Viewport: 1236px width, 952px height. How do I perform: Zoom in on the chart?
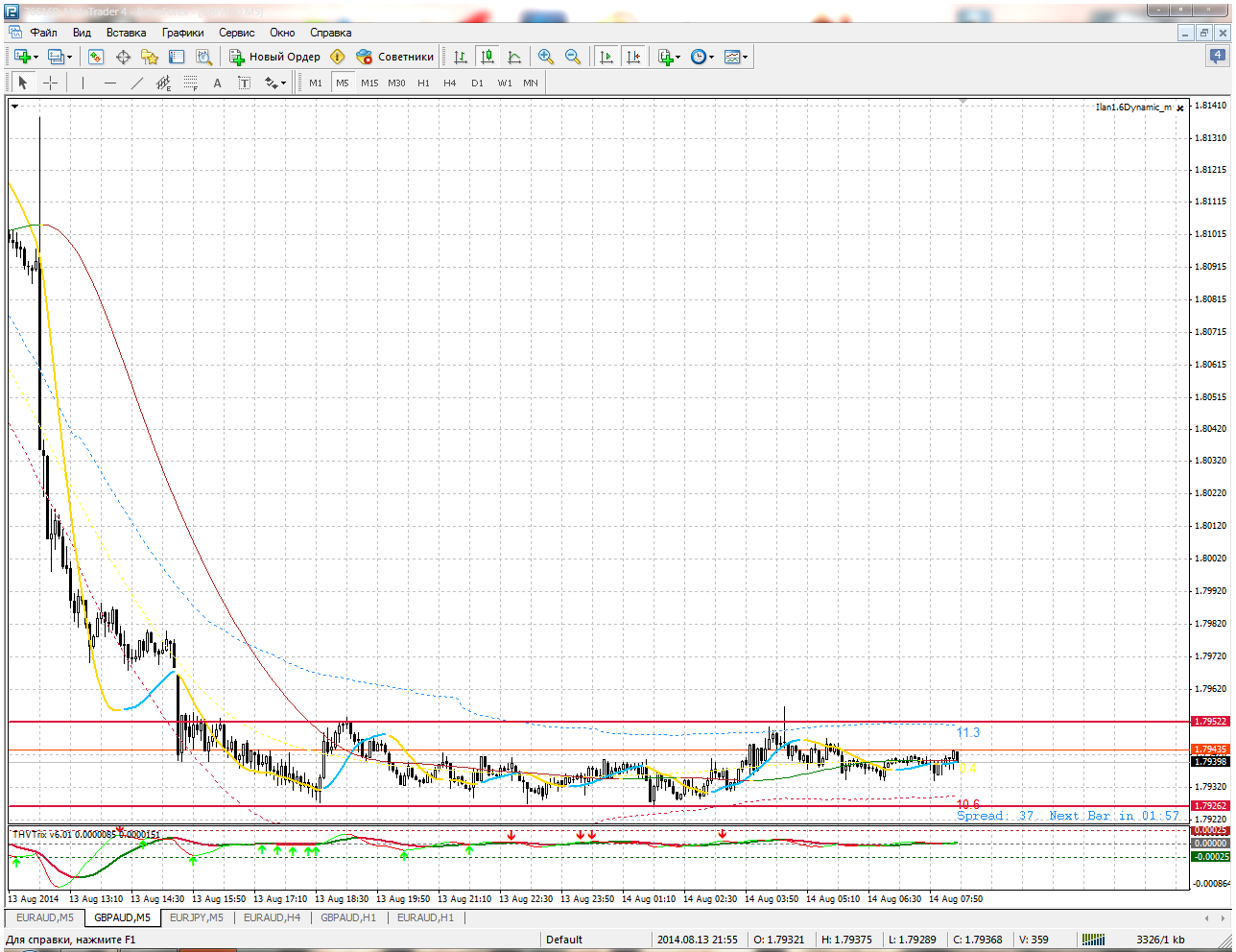(x=546, y=57)
